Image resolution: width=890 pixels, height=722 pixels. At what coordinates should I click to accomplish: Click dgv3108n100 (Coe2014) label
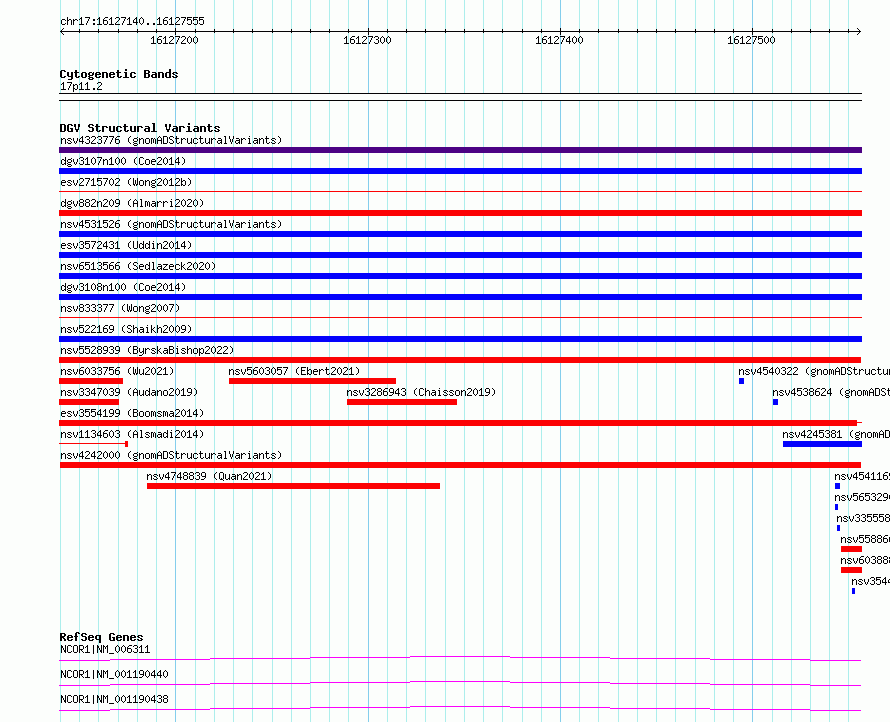tap(123, 287)
